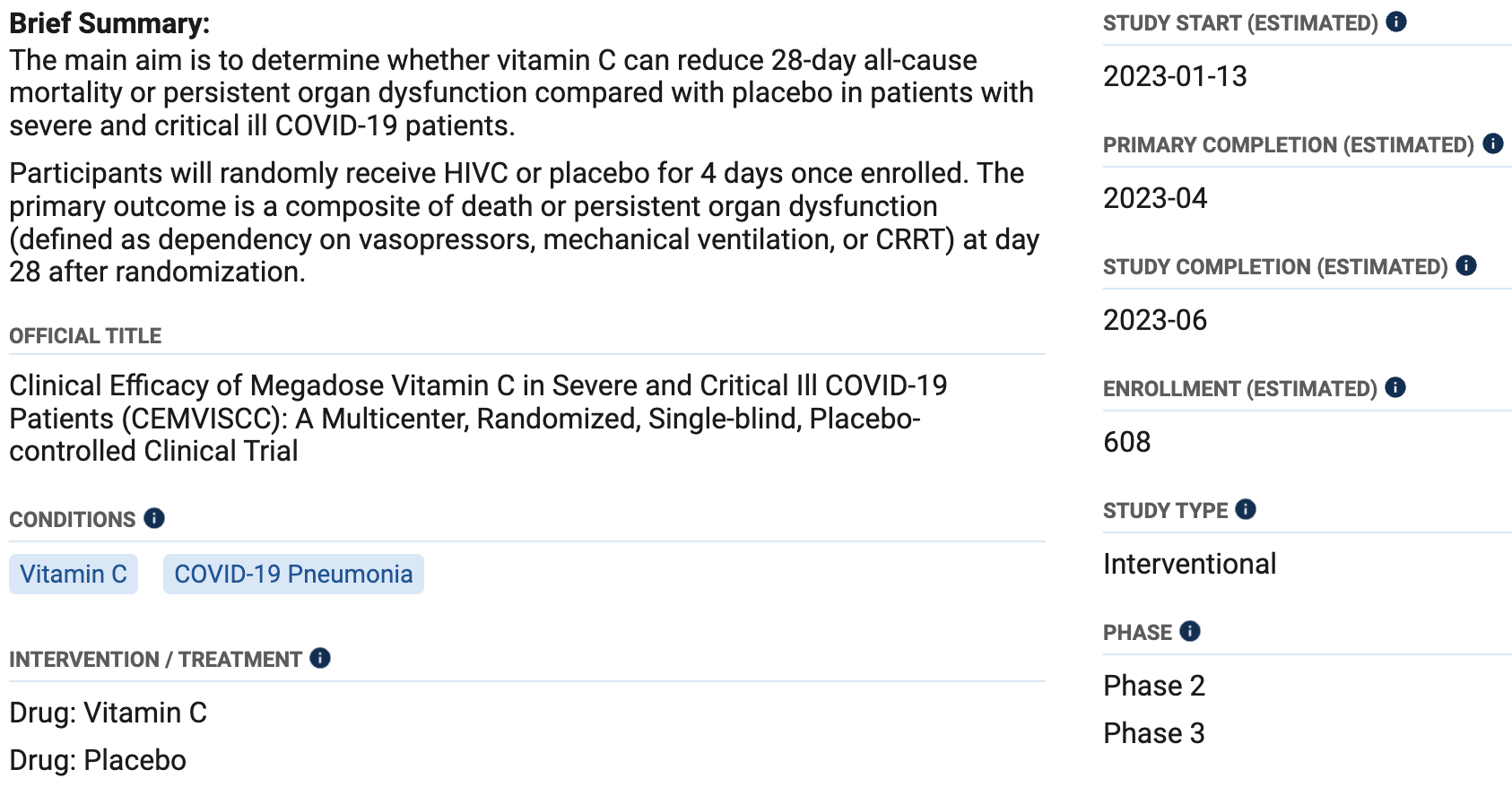Click the Drug: Placebo intervention entry
Image resolution: width=1512 pixels, height=787 pixels.
tap(98, 760)
